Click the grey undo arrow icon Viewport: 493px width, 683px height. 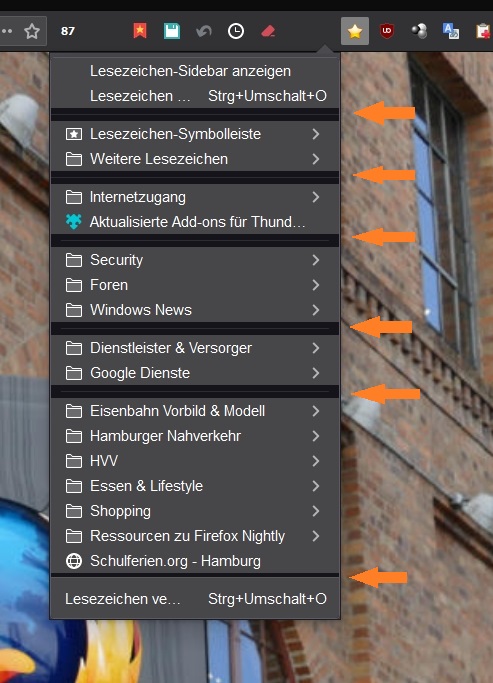coord(204,31)
